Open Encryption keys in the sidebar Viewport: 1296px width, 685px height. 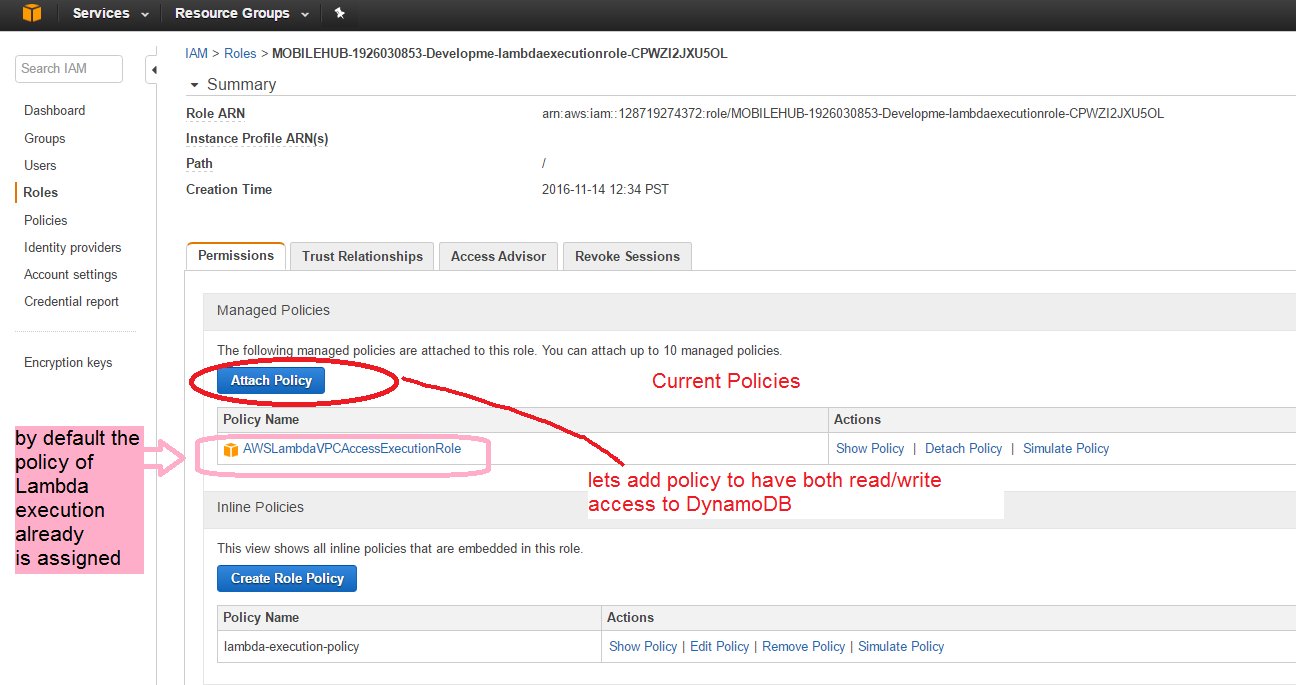pos(68,363)
